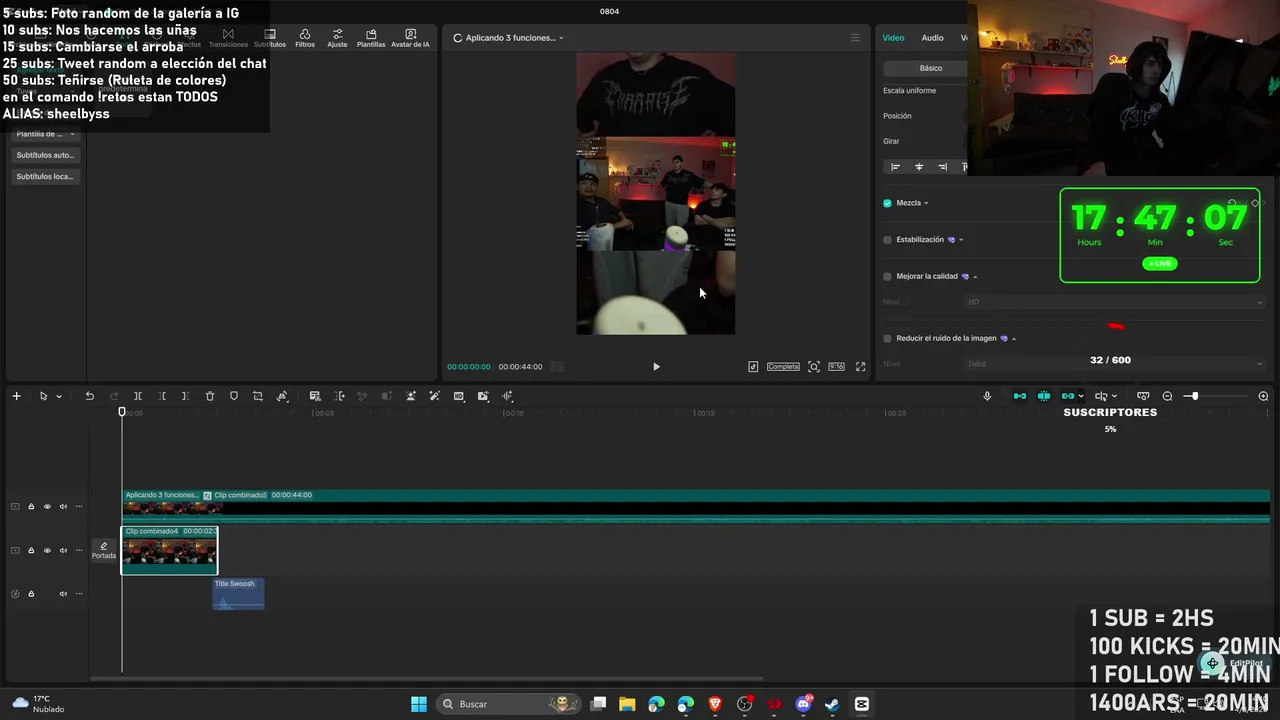Toggle the Mezcla checkbox
This screenshot has height=720, width=1280.
[x=887, y=203]
